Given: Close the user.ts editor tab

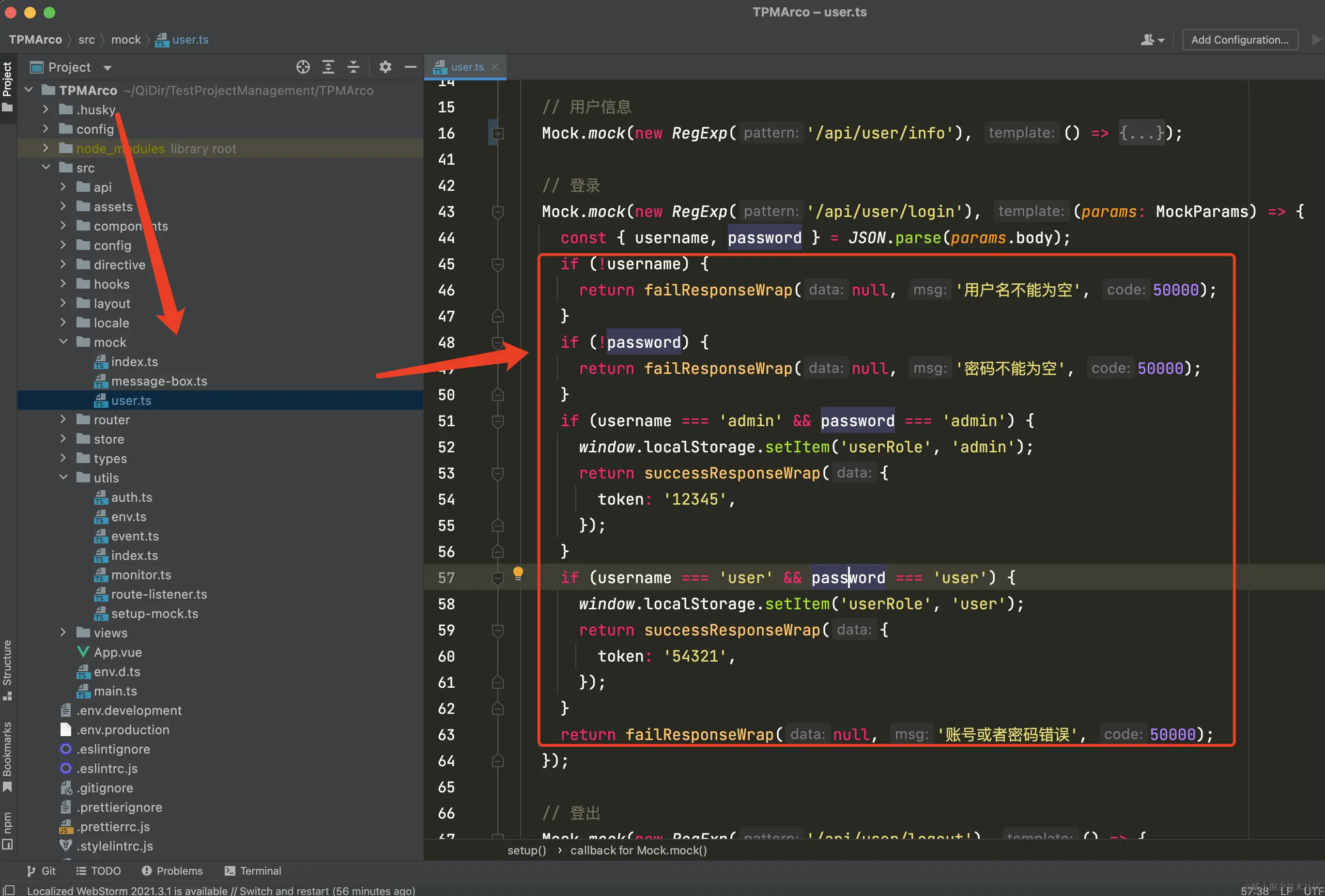Looking at the screenshot, I should point(495,67).
